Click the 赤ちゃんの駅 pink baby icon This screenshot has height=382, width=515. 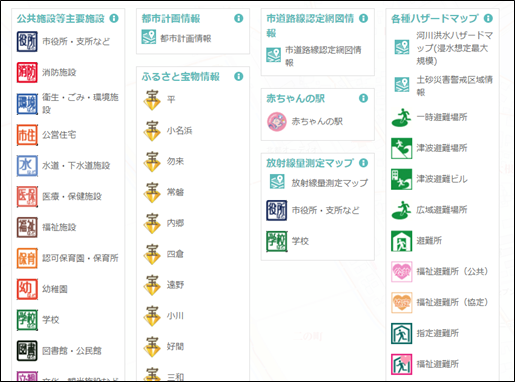pyautogui.click(x=277, y=121)
